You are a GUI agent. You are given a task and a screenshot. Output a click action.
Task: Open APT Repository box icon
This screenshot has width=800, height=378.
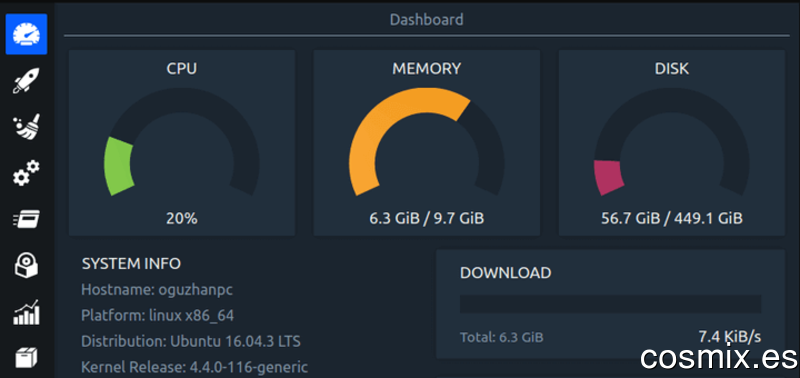pyautogui.click(x=26, y=358)
